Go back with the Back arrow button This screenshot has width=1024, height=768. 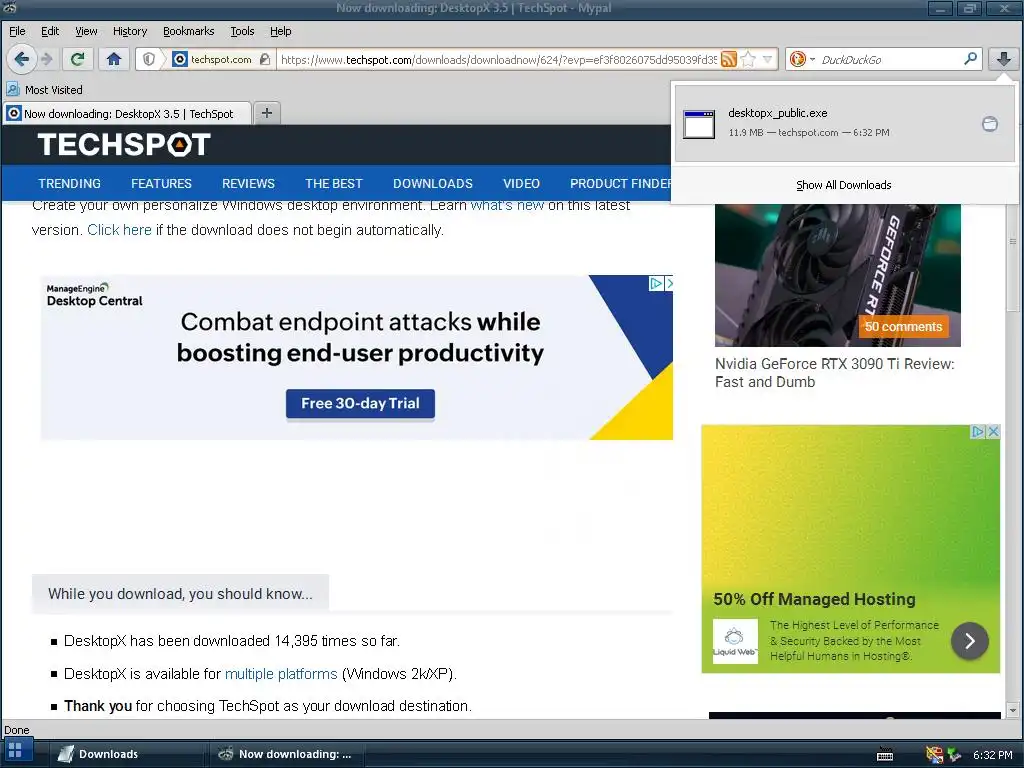coord(21,59)
